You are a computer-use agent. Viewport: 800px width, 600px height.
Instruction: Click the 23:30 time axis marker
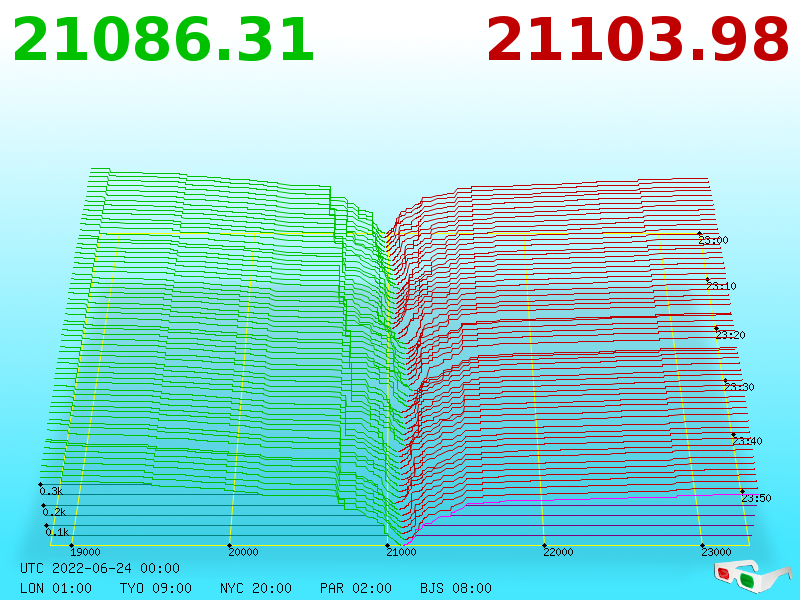pos(739,387)
